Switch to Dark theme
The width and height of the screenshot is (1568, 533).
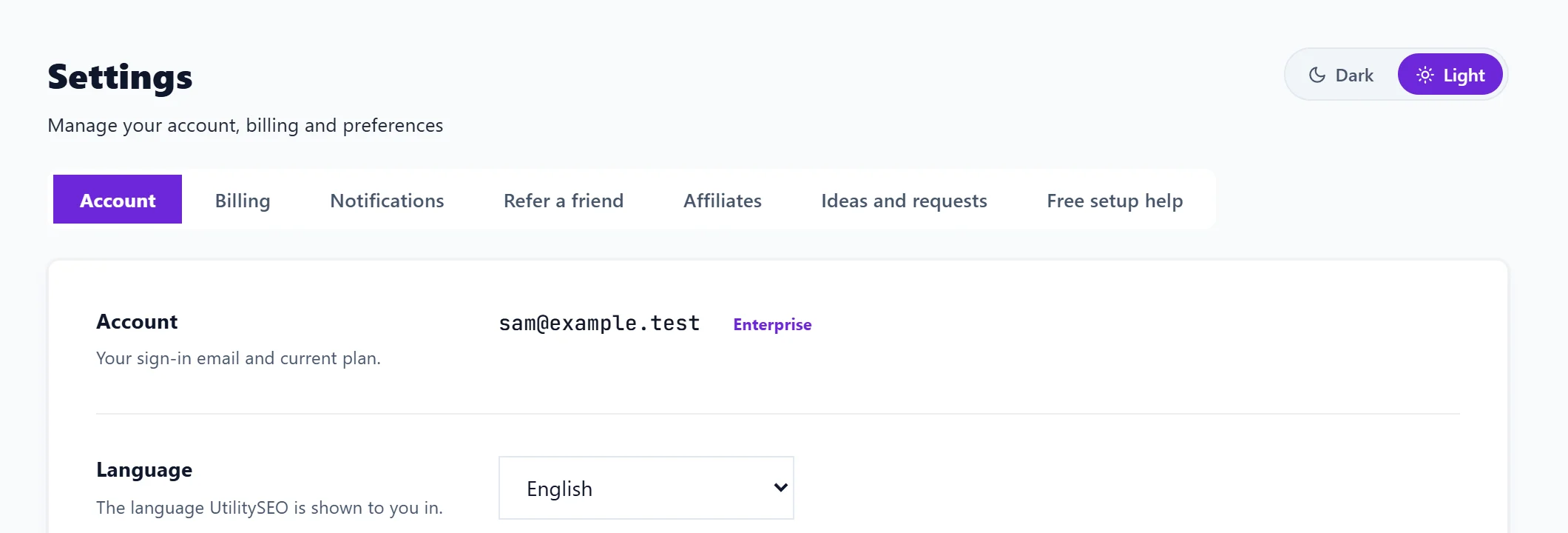pyautogui.click(x=1341, y=75)
